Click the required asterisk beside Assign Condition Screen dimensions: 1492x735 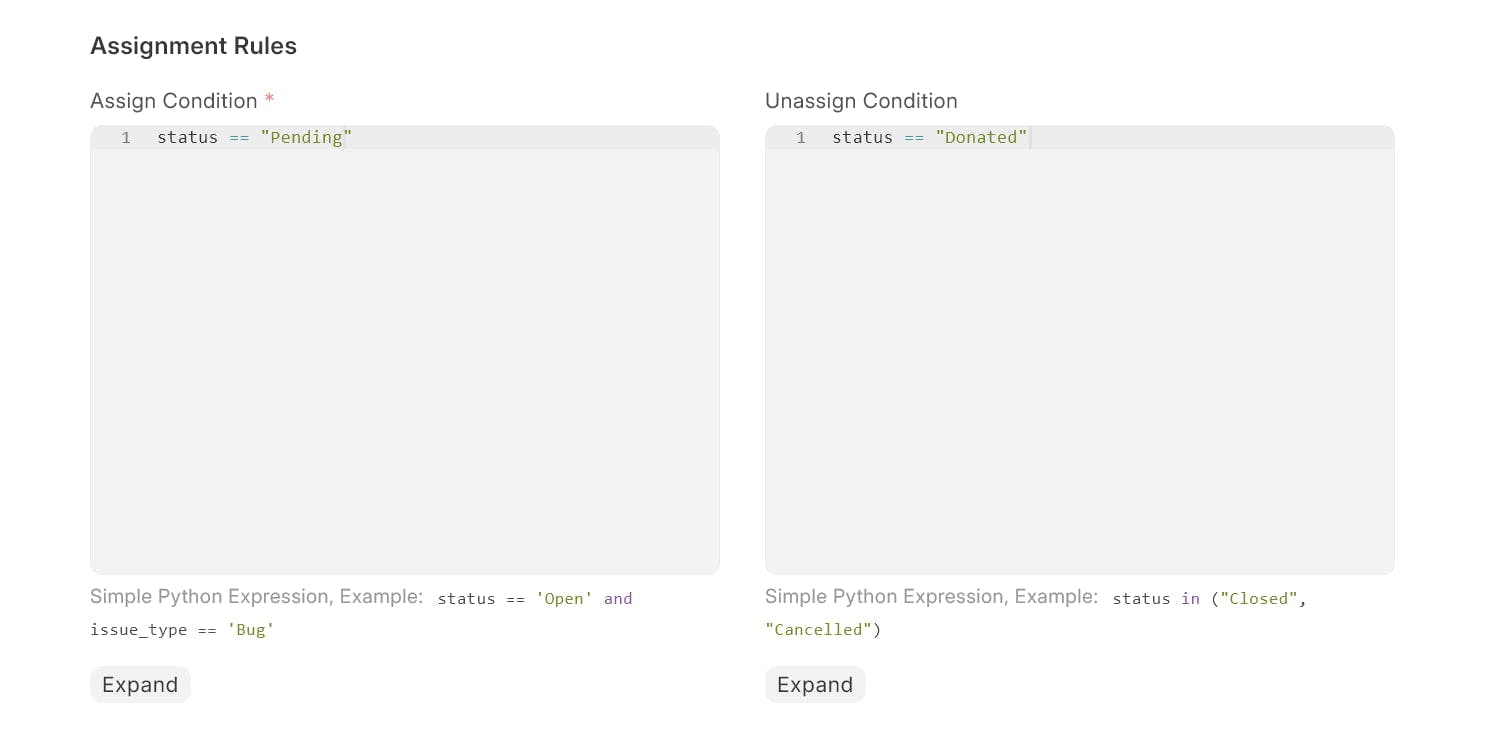[x=269, y=98]
